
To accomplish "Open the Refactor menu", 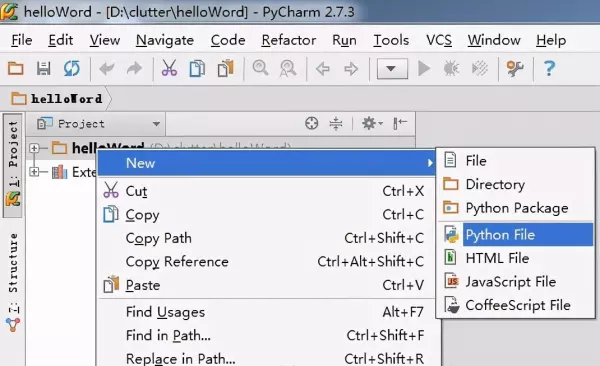I will tap(289, 40).
